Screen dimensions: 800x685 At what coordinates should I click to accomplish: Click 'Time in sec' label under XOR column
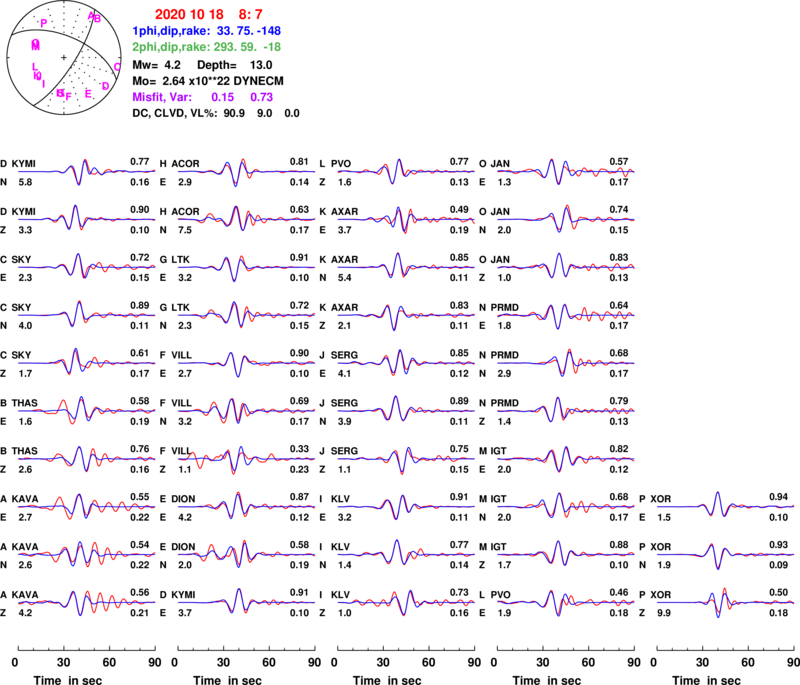coord(706,680)
